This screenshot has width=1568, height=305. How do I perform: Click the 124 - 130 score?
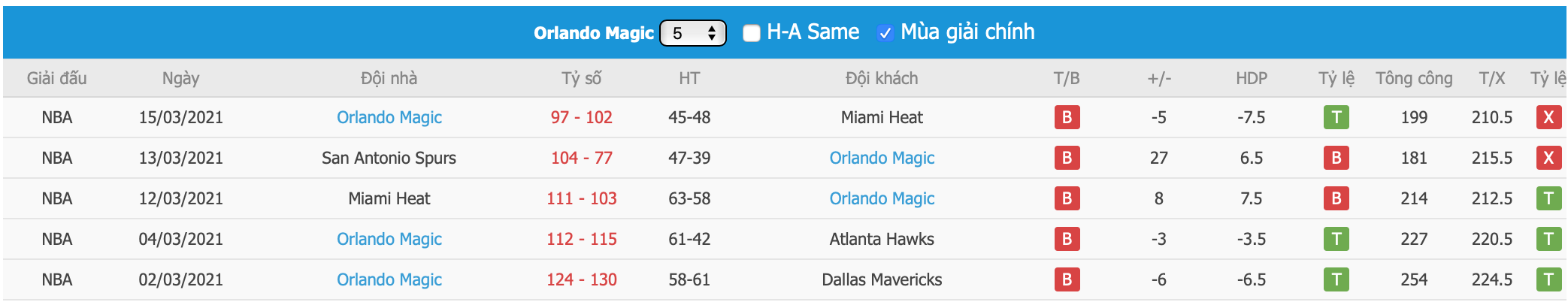pos(581,279)
